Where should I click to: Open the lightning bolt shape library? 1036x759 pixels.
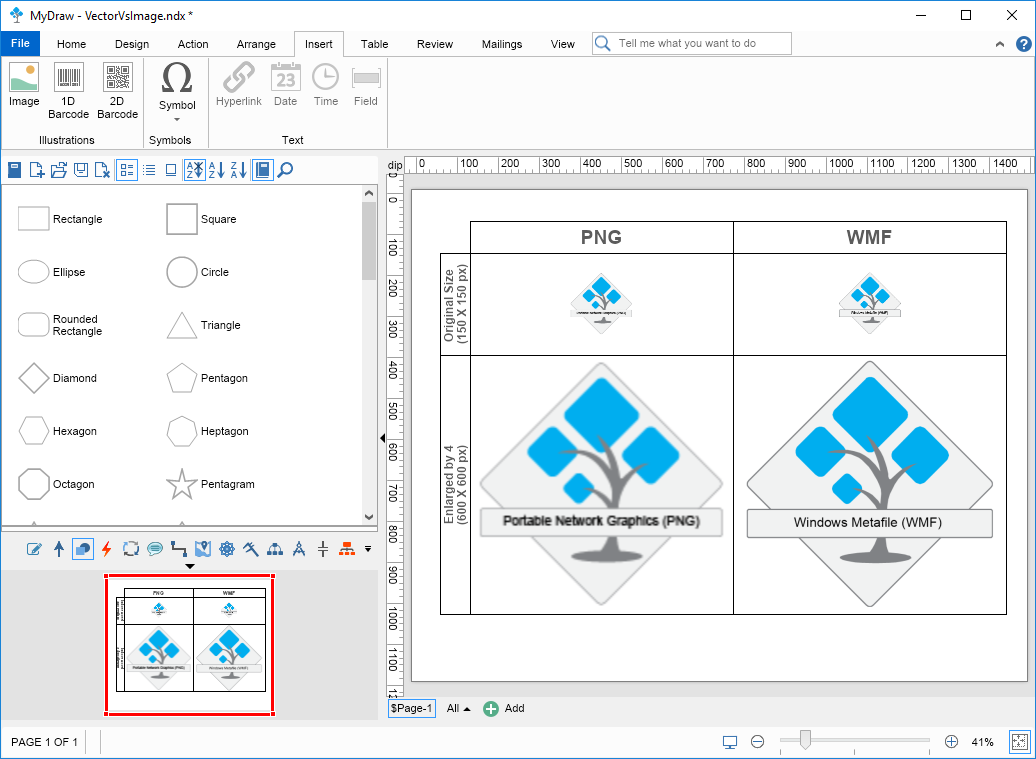tap(107, 548)
